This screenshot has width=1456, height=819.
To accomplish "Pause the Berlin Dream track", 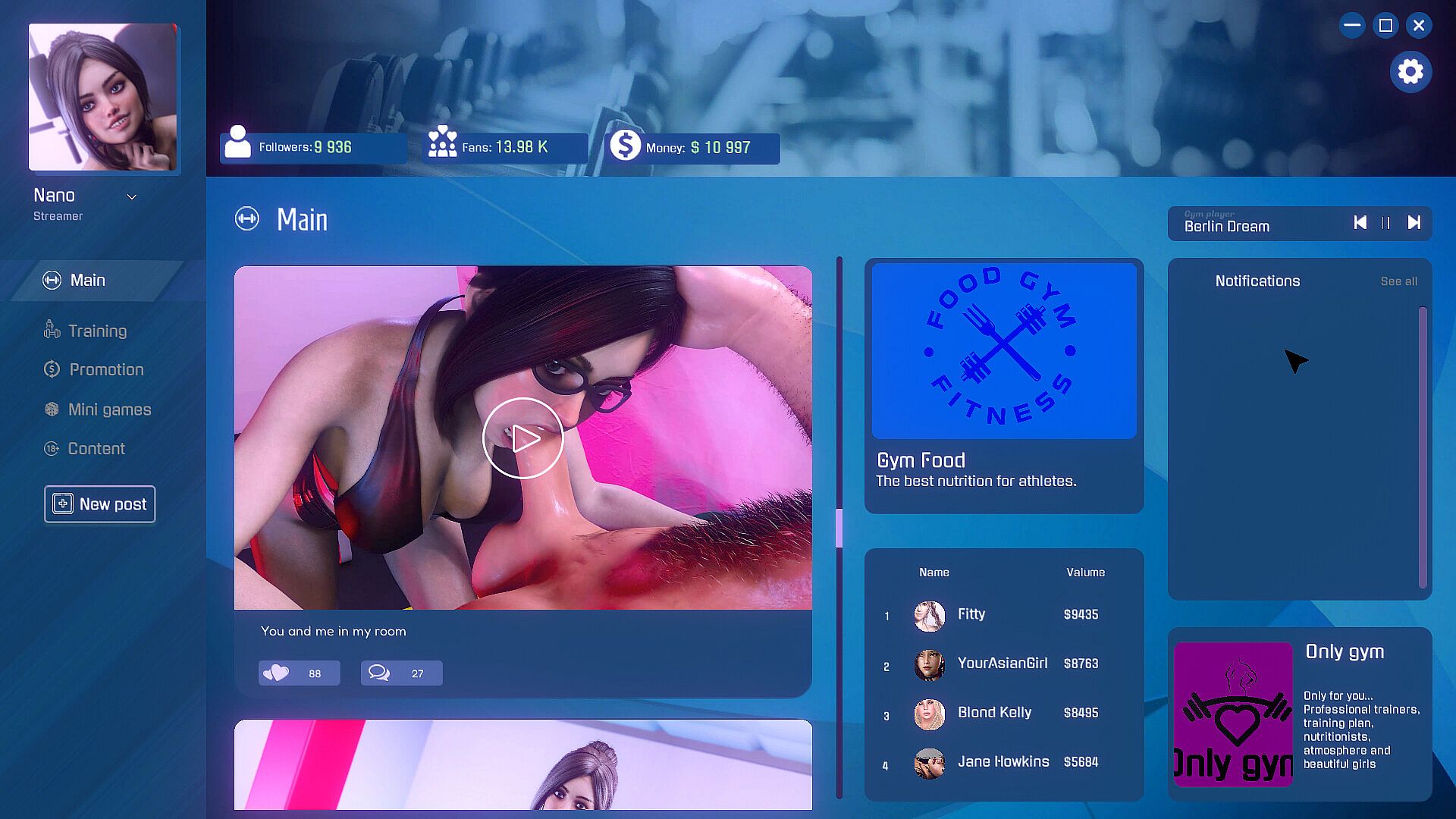I will 1386,223.
